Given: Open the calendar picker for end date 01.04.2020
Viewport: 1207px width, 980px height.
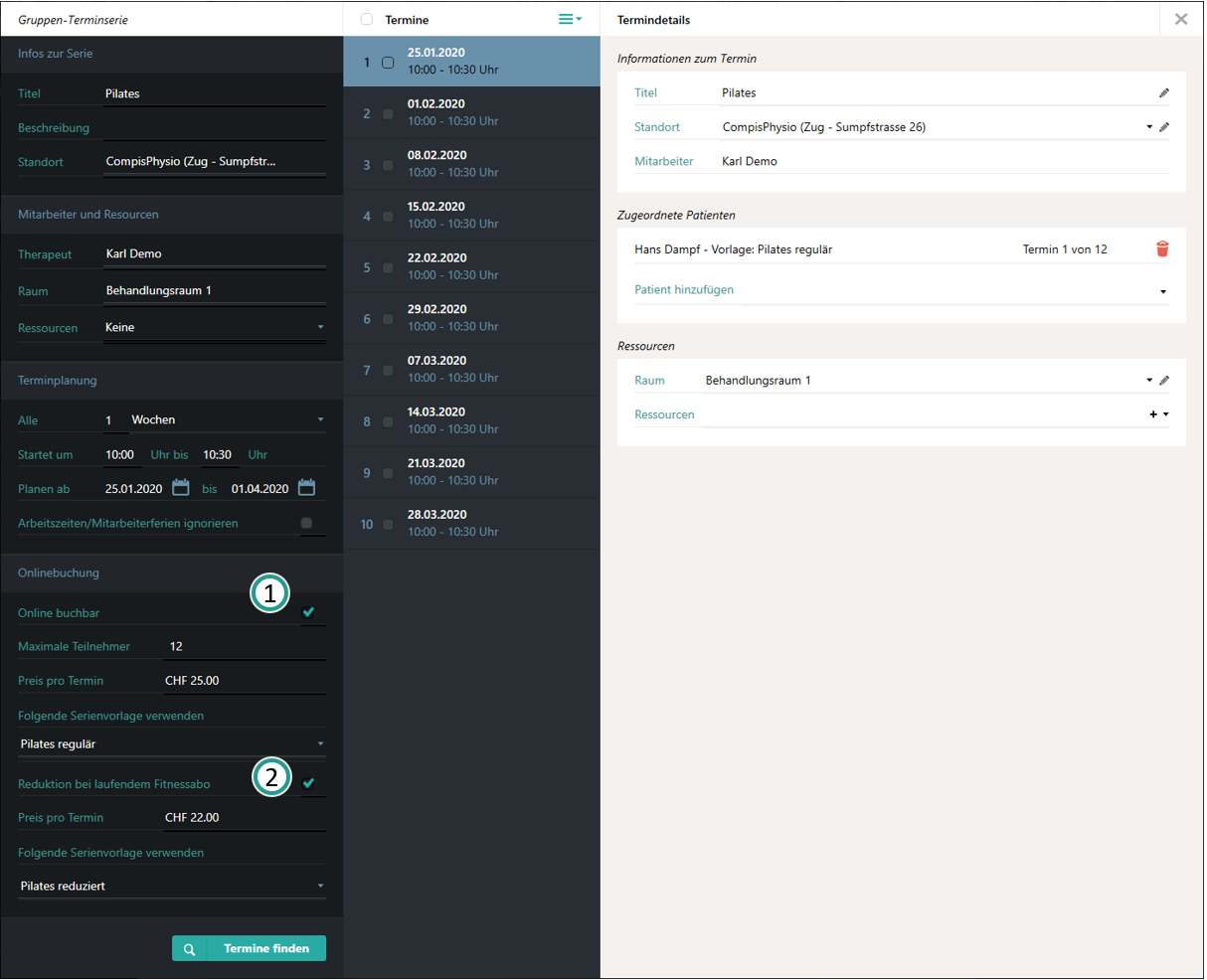Looking at the screenshot, I should (x=307, y=488).
